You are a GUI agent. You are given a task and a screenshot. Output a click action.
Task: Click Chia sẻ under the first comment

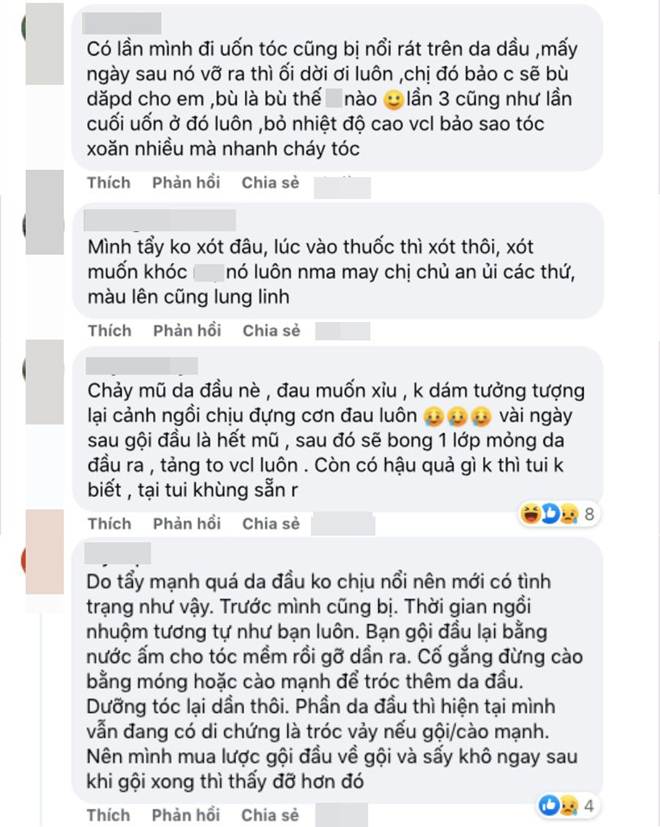(x=270, y=182)
